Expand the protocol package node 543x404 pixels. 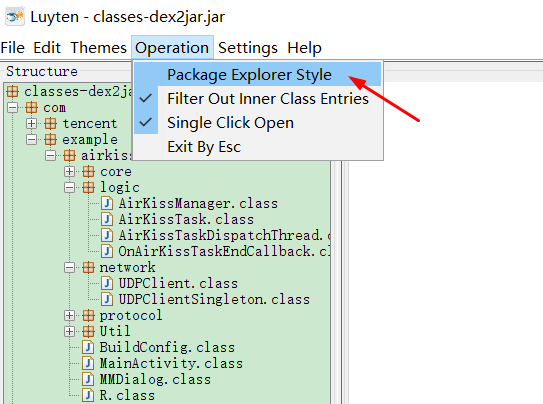(70, 315)
